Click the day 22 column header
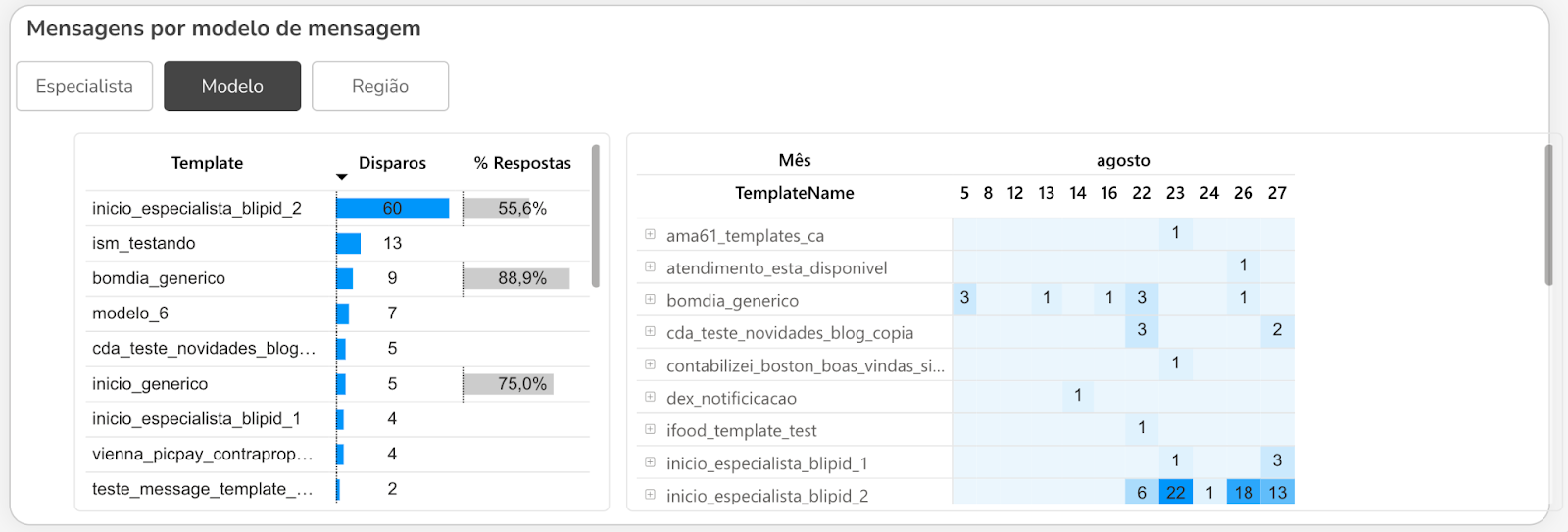Viewport: 1568px width, 532px height. pos(1142,193)
